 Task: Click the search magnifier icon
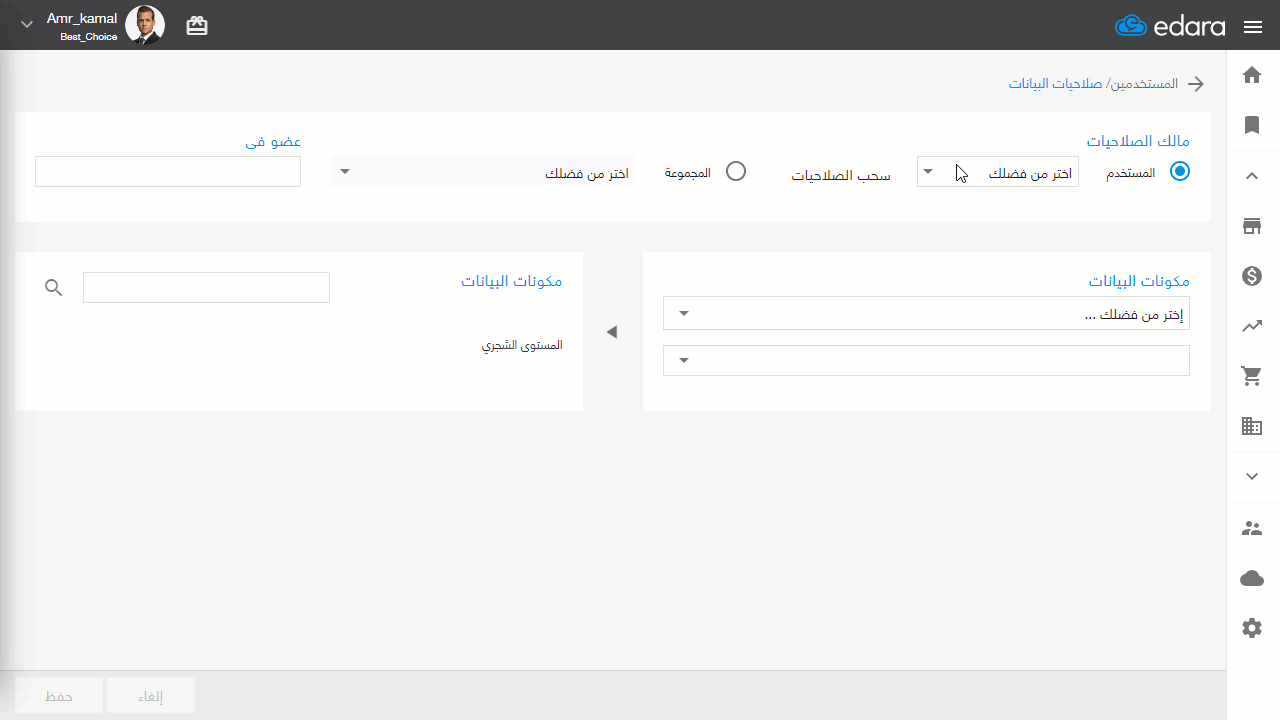coord(54,288)
